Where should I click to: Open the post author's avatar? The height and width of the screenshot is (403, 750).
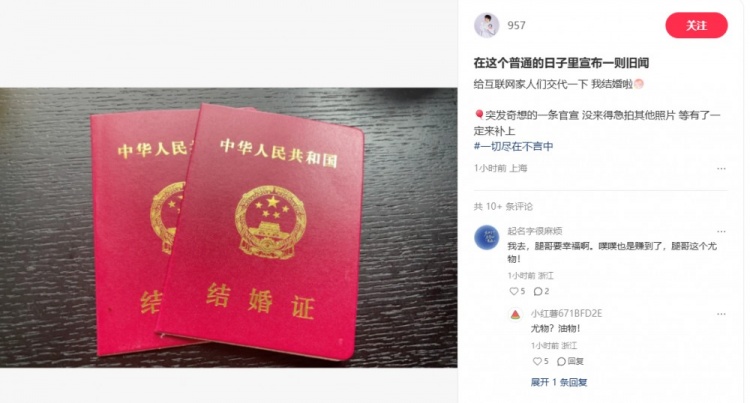click(x=486, y=25)
